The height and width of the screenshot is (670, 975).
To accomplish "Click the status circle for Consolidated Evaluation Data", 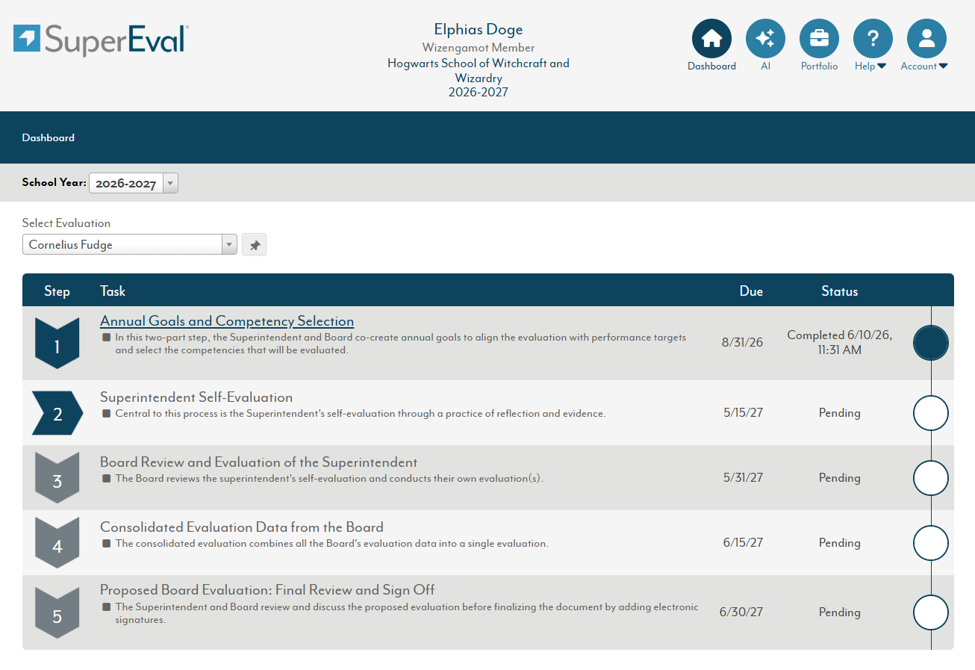I will click(931, 542).
